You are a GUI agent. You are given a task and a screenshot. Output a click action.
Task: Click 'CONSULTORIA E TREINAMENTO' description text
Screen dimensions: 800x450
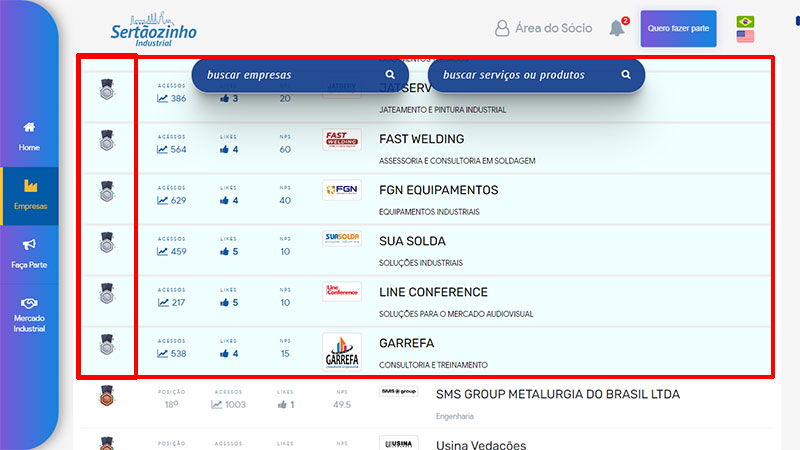433,365
